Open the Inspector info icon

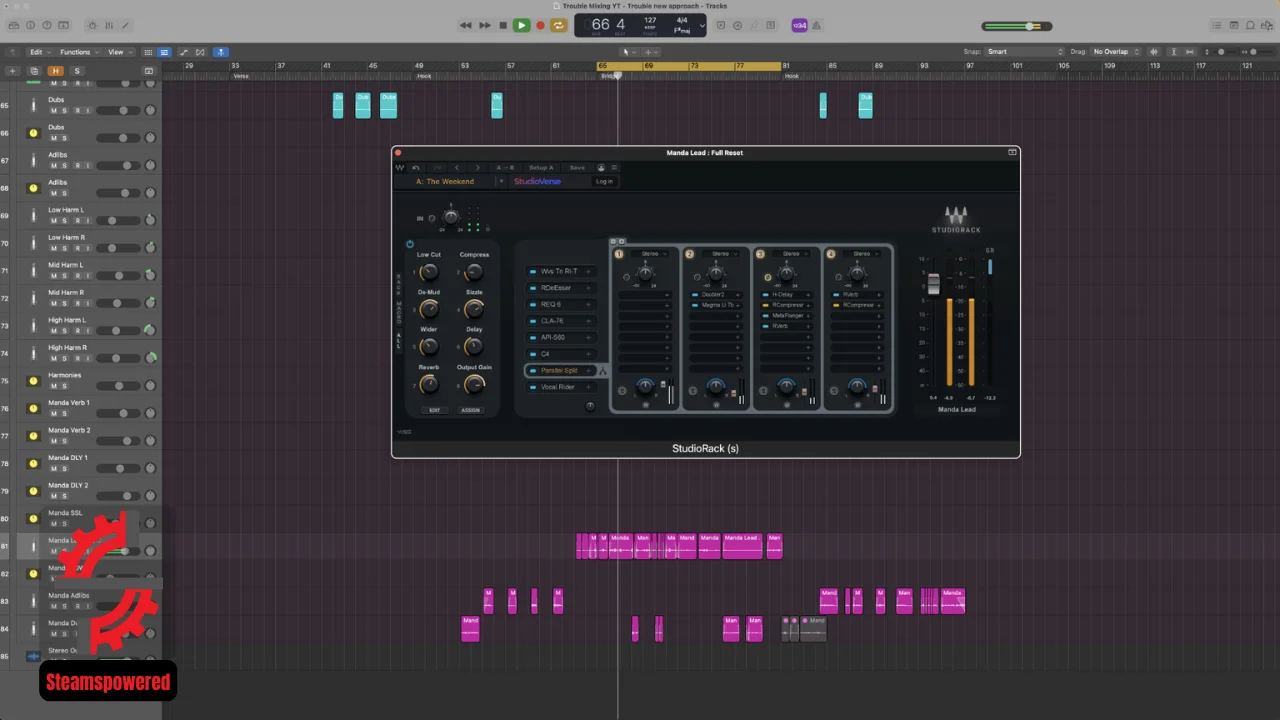[31, 25]
